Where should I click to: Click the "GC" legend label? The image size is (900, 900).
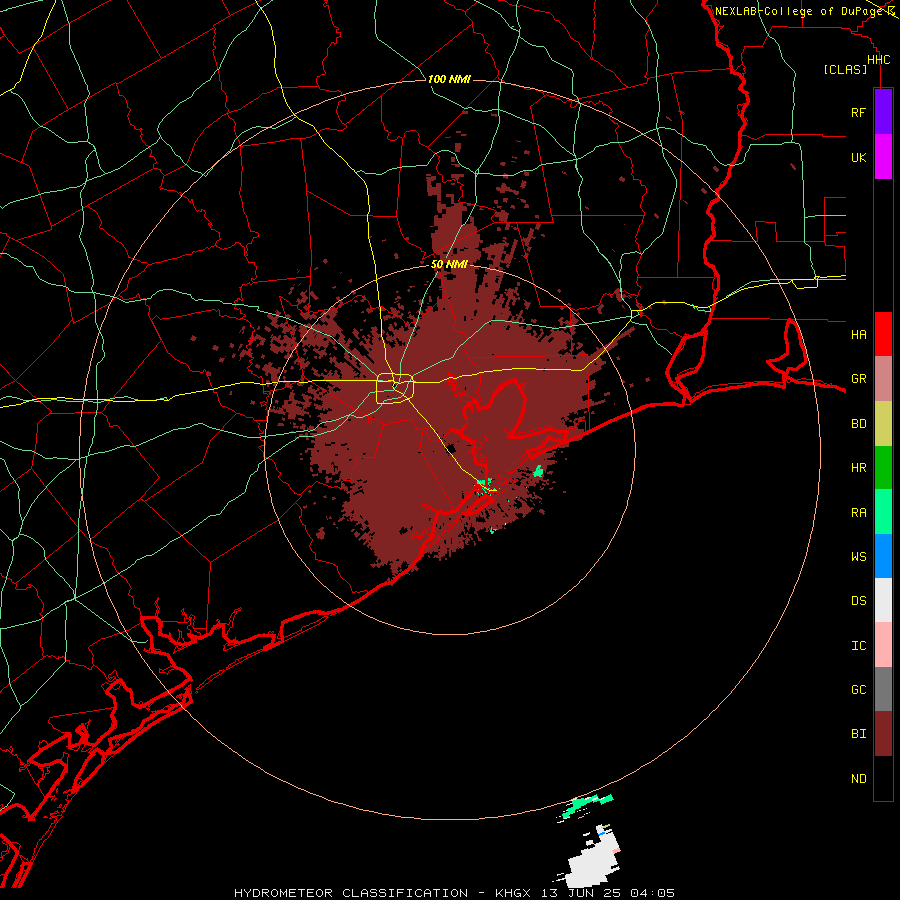[858, 690]
